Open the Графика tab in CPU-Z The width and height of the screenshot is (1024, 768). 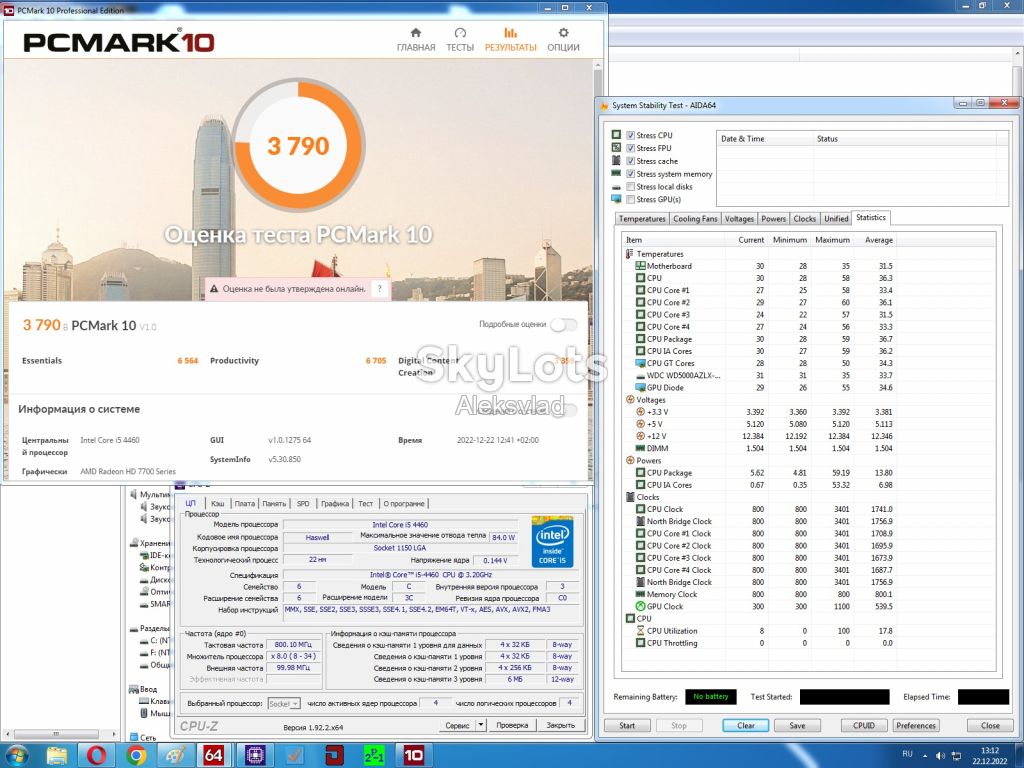(x=335, y=504)
